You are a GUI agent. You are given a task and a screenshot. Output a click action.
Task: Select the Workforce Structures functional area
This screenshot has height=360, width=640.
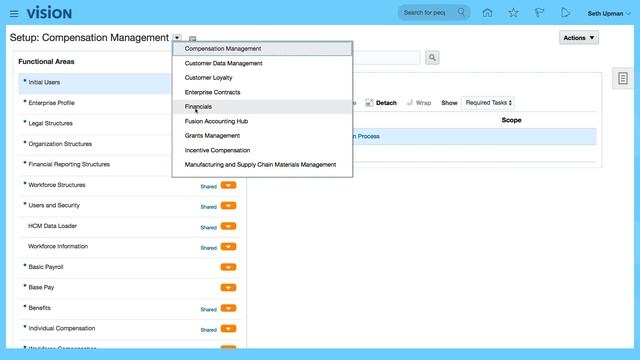tap(57, 185)
